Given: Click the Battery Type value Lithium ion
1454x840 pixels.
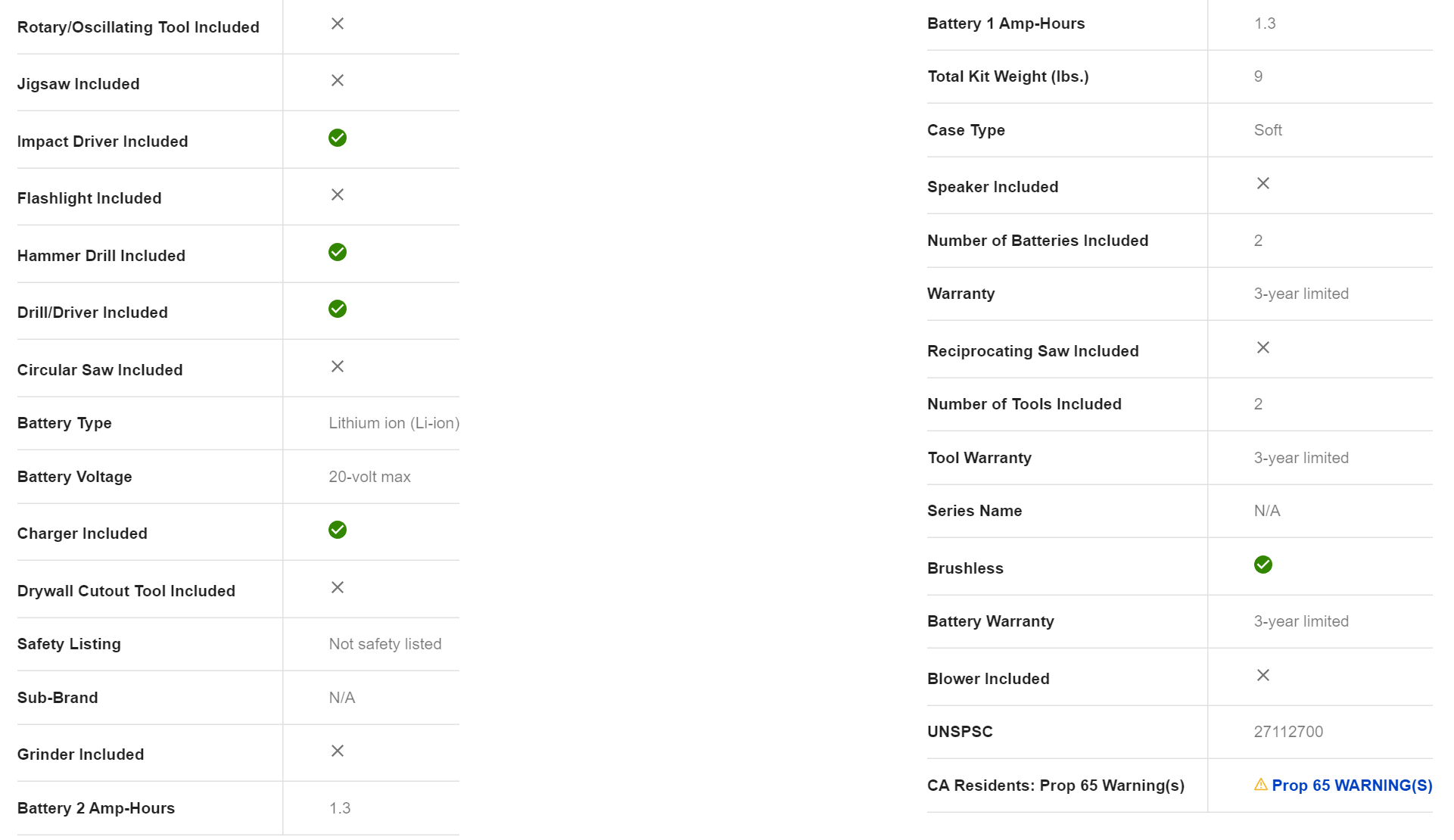Looking at the screenshot, I should click(394, 423).
